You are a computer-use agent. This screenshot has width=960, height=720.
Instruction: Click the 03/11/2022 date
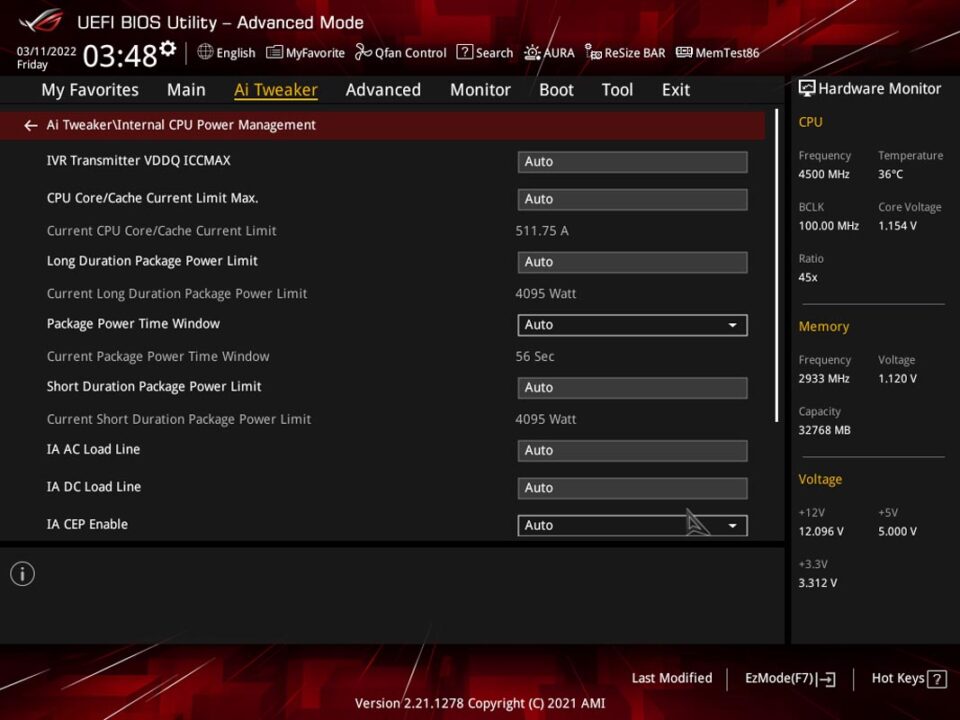click(47, 51)
